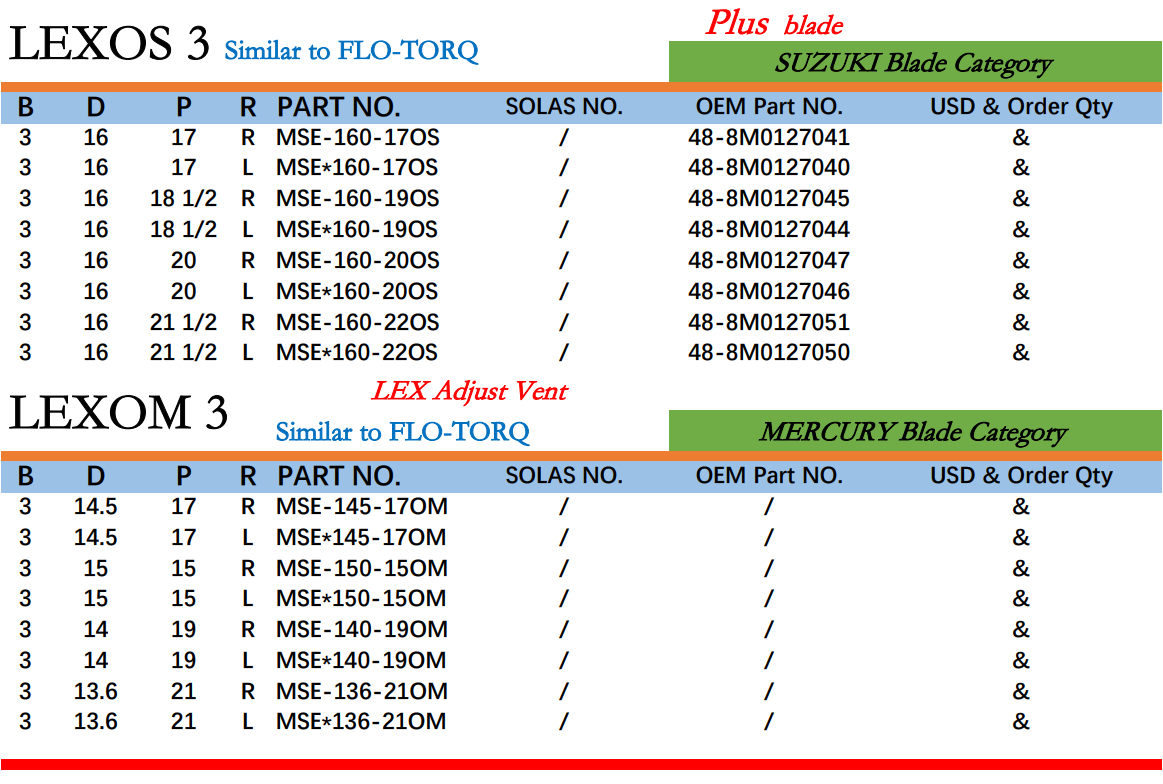
Task: Select part number MSE*145-17OM
Action: (x=361, y=537)
